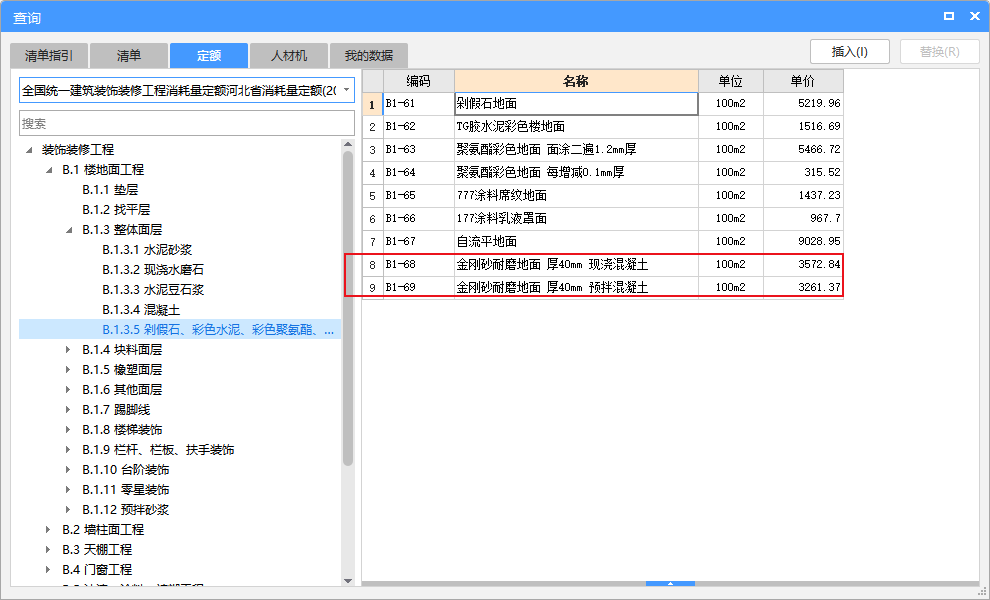
Task: Select B.1.1 垫层 in tree
Action: 110,189
